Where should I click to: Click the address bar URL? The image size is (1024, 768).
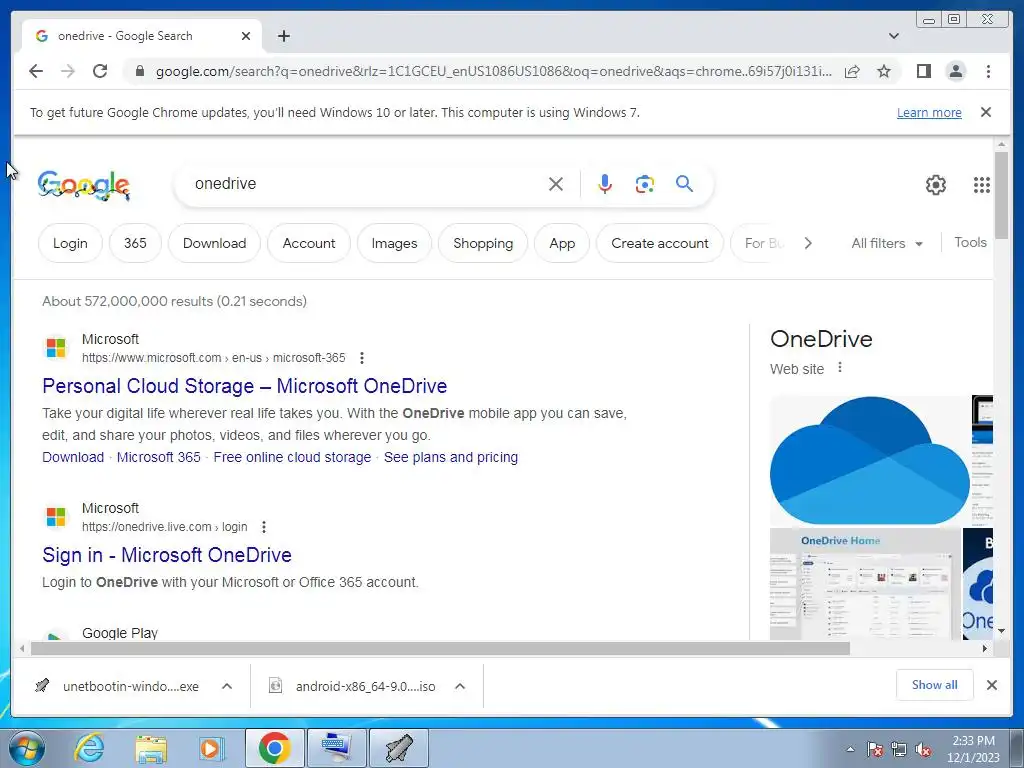click(x=493, y=71)
